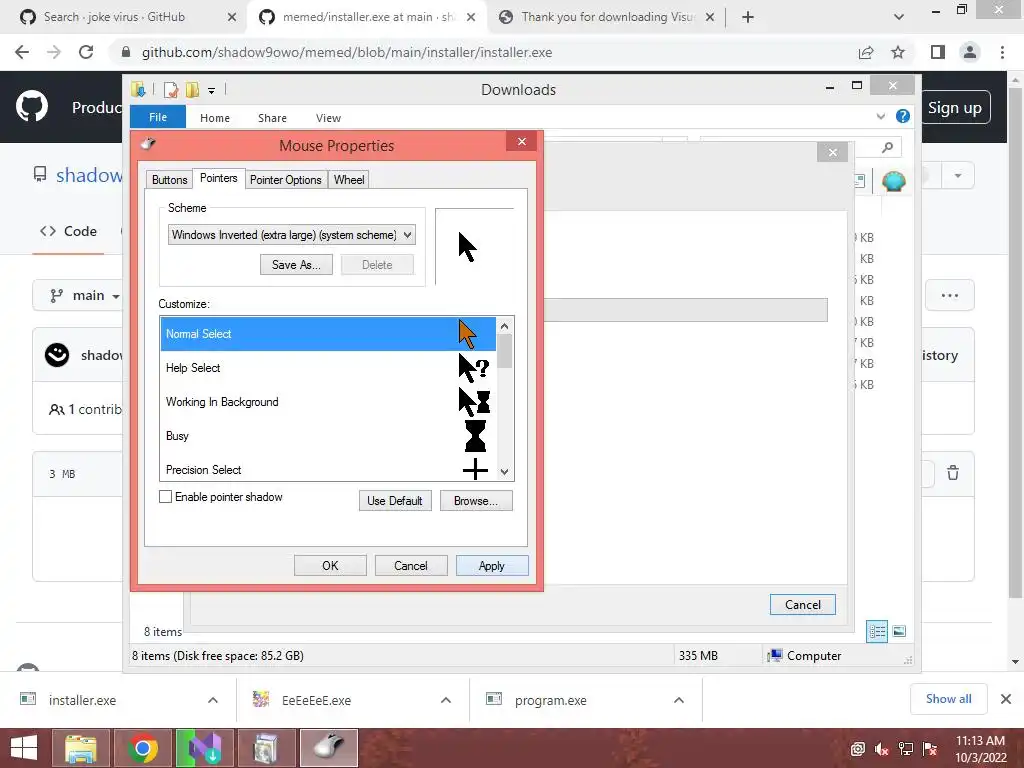Bookmark this tab with star icon
The width and height of the screenshot is (1024, 768).
[x=898, y=52]
